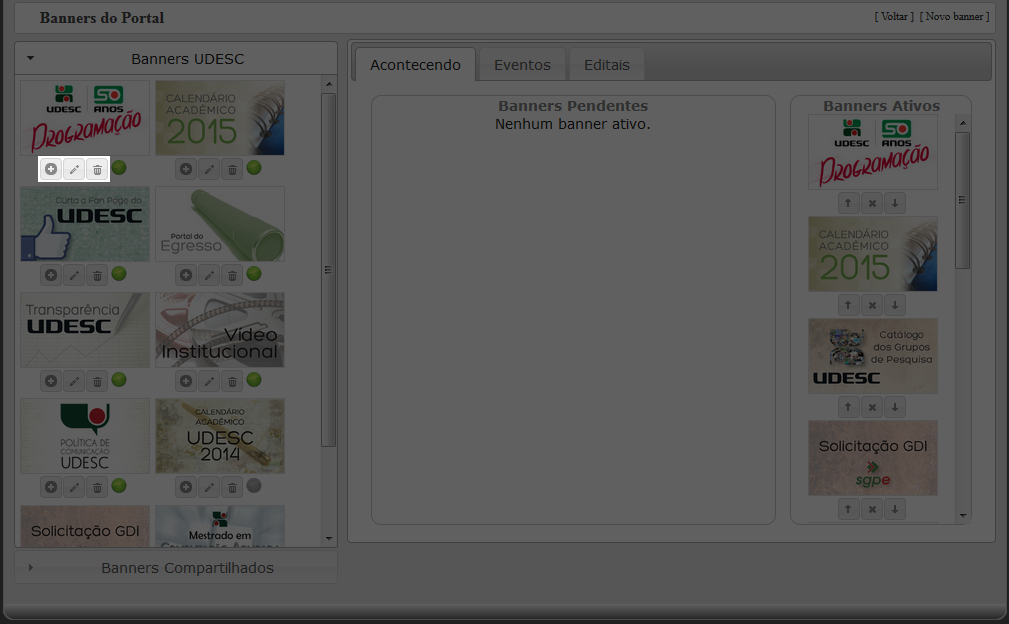Edit the Transparência UDESC banner
The width and height of the screenshot is (1009, 624).
click(x=74, y=381)
